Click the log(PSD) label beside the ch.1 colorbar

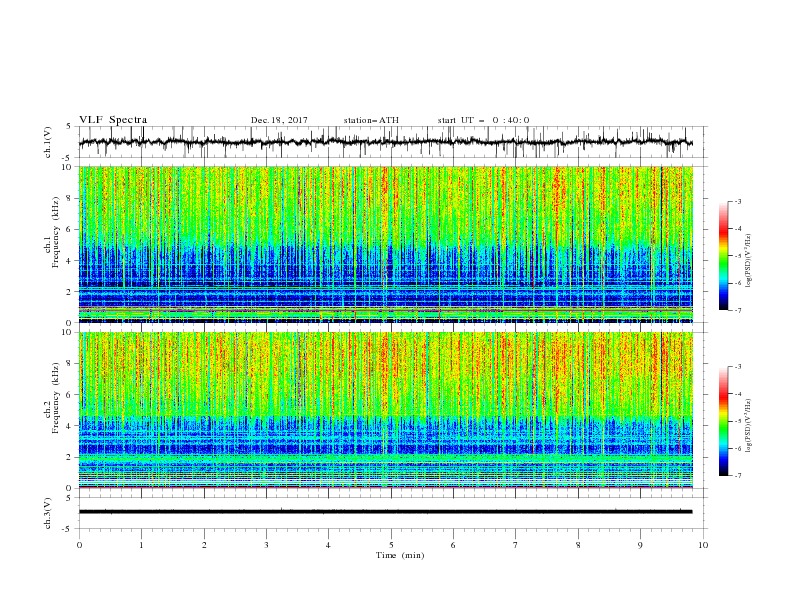[x=748, y=261]
